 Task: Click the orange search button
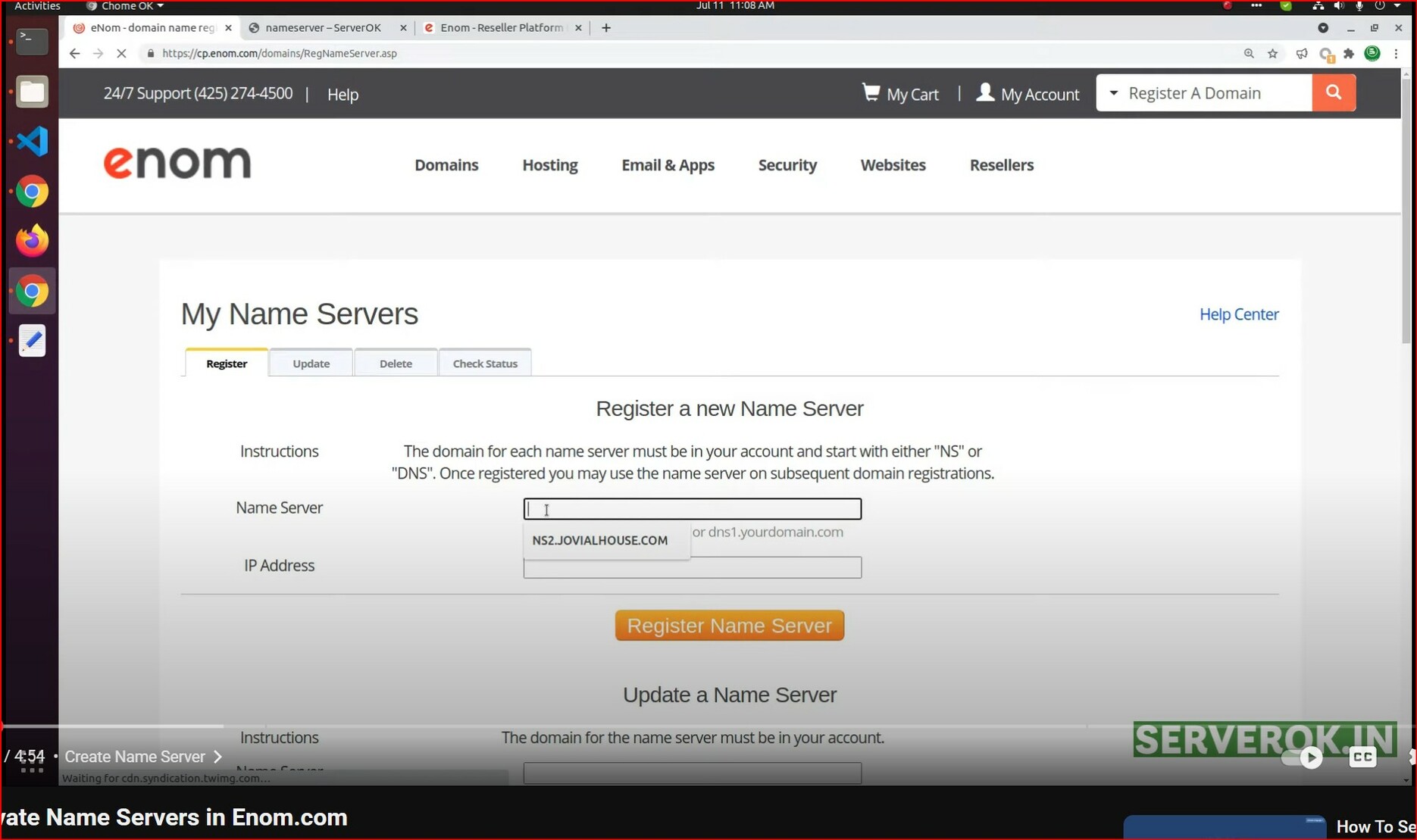click(x=1334, y=92)
